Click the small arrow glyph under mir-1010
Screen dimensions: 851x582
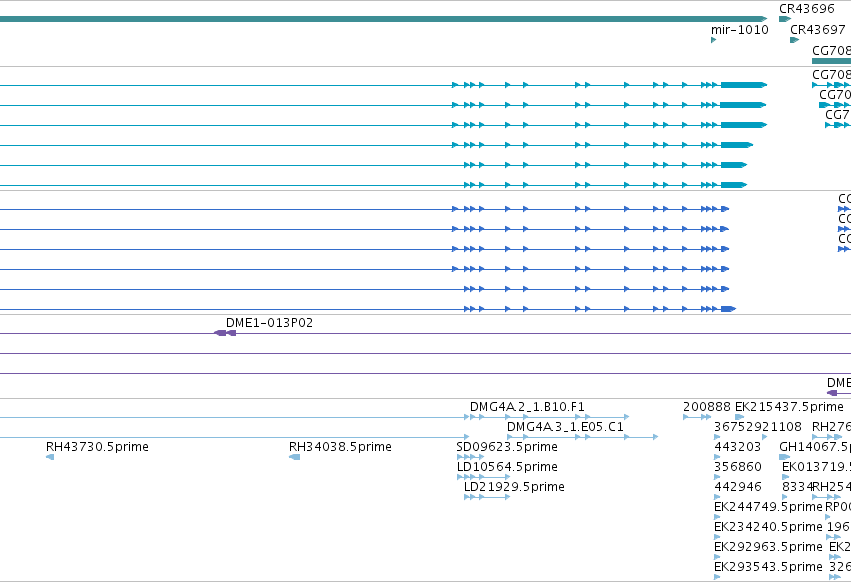714,40
